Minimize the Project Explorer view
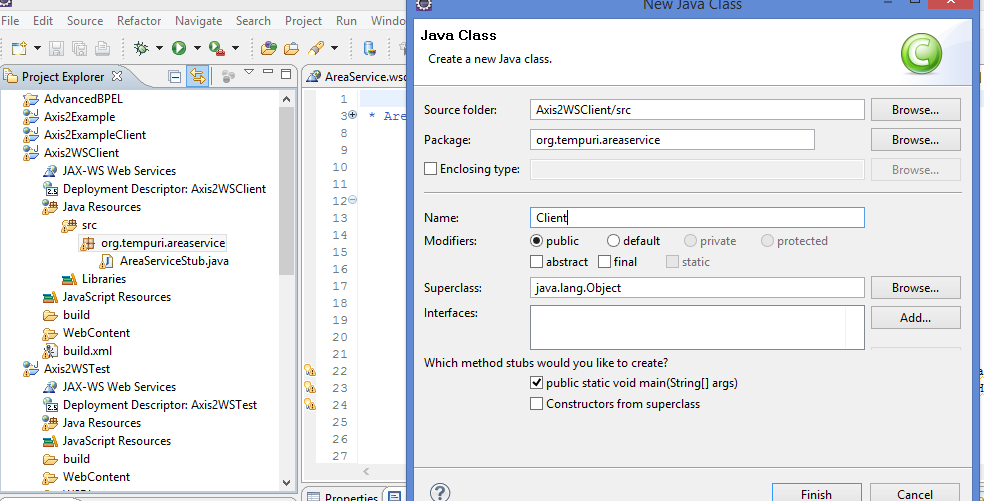This screenshot has width=984, height=501. click(x=268, y=73)
